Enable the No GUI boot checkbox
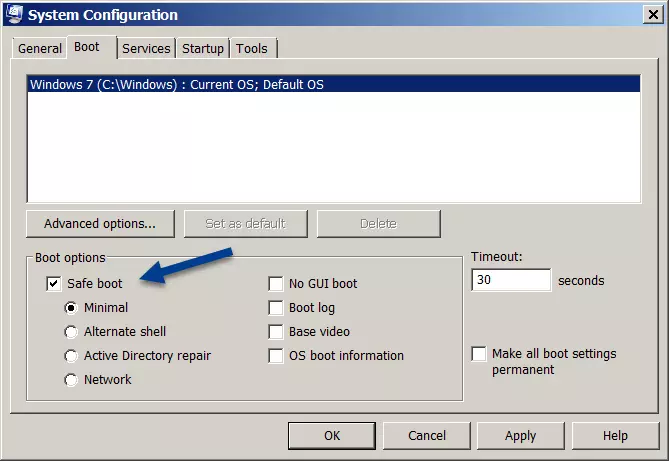669x461 pixels. click(x=276, y=283)
